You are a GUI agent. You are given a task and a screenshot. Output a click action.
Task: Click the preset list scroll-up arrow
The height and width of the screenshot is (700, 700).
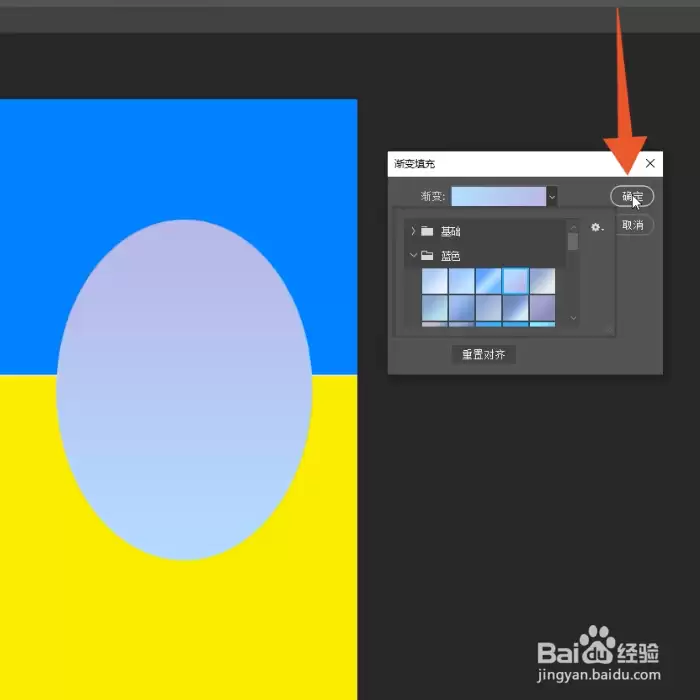click(x=573, y=227)
